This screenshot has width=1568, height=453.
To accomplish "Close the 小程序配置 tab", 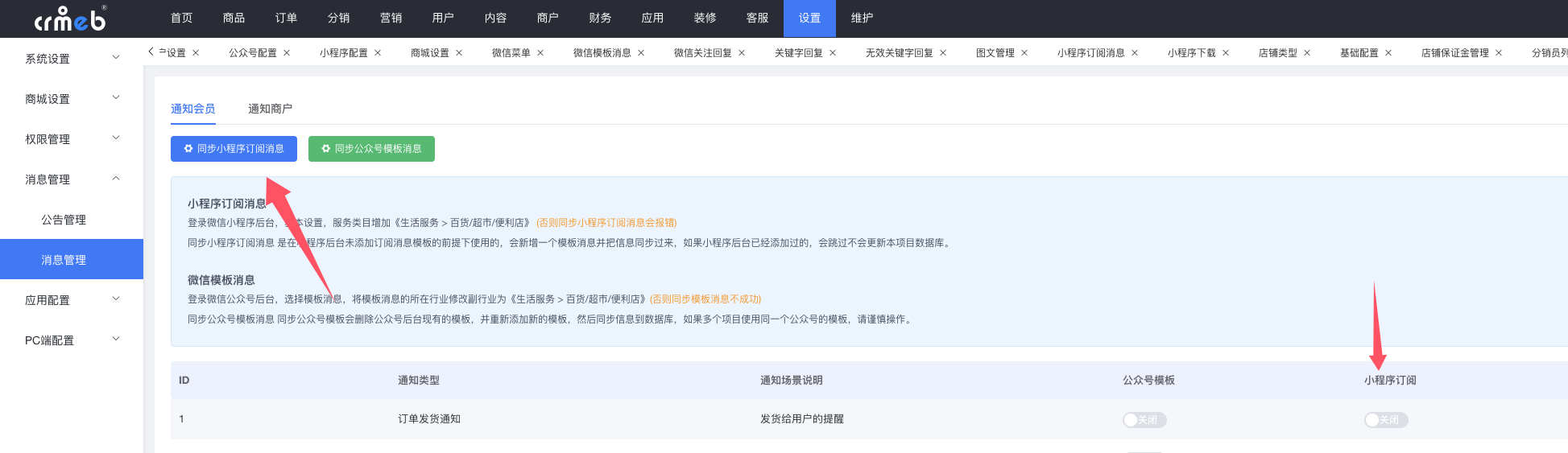I will (378, 53).
